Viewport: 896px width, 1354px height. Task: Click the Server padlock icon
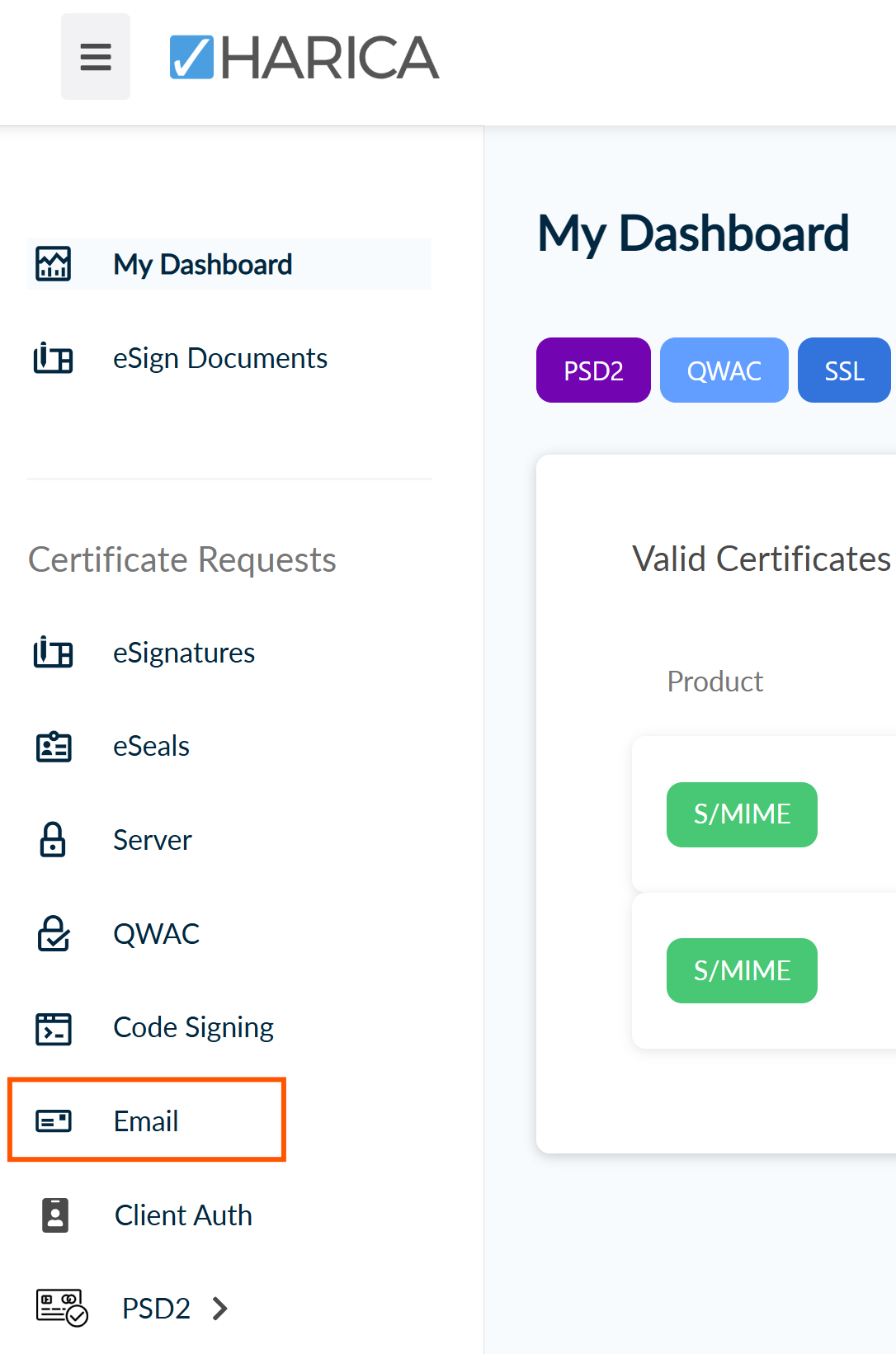[x=53, y=840]
